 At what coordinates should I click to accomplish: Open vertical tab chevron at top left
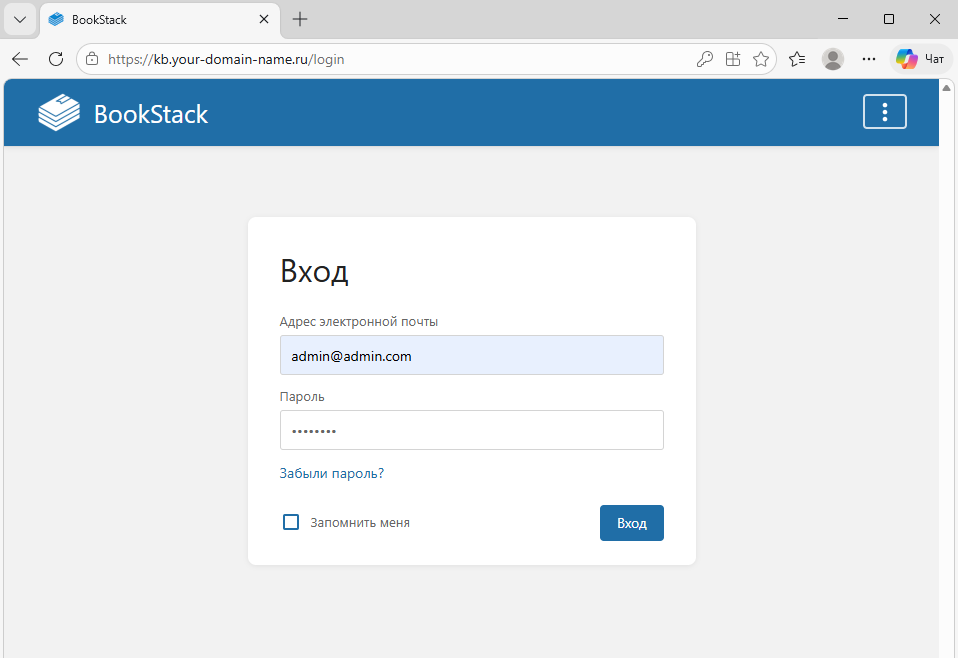pyautogui.click(x=19, y=18)
